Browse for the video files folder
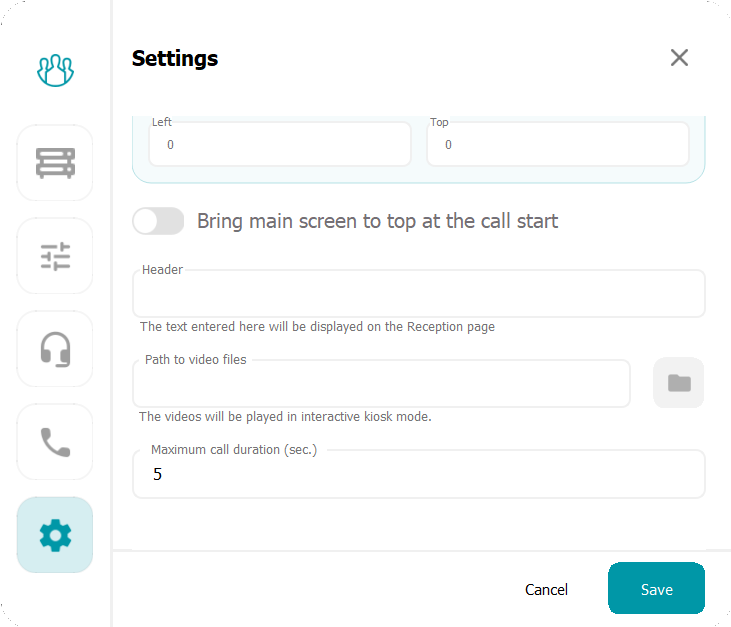The height and width of the screenshot is (627, 731). [x=679, y=383]
